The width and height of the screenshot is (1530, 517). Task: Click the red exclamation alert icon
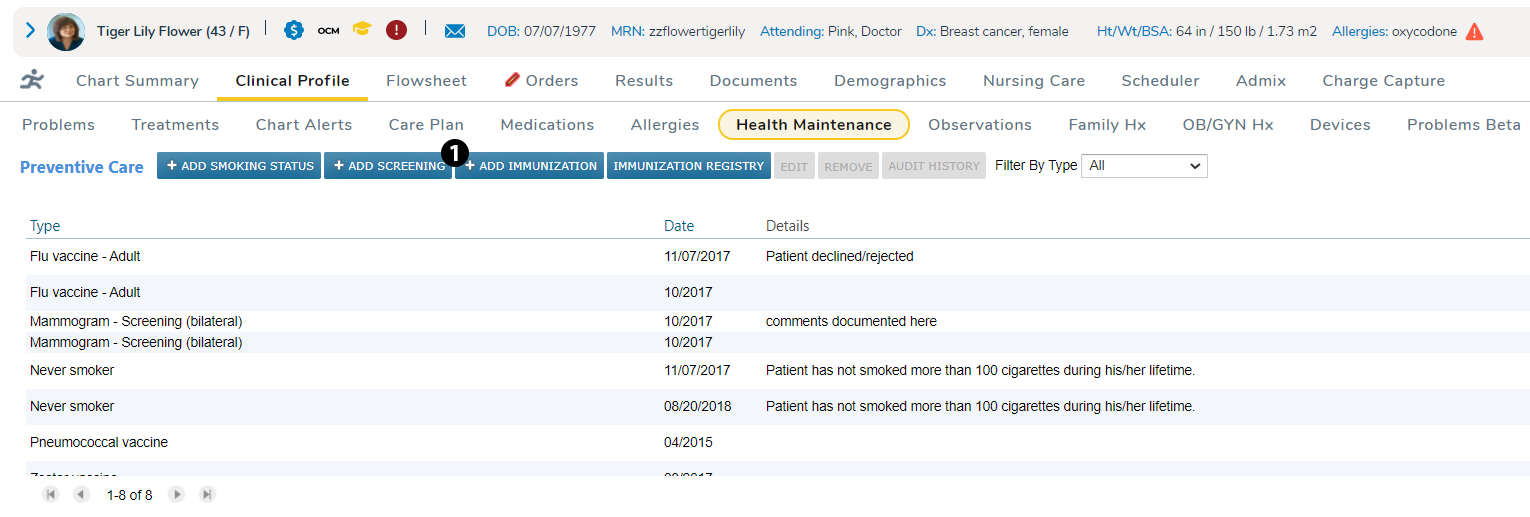397,30
